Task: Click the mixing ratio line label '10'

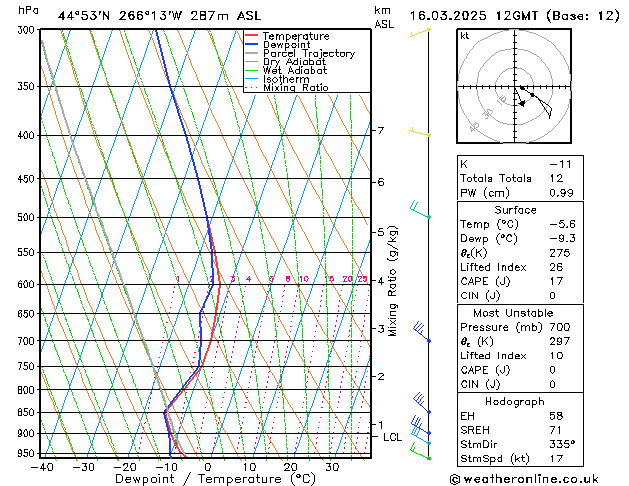Action: click(x=304, y=279)
